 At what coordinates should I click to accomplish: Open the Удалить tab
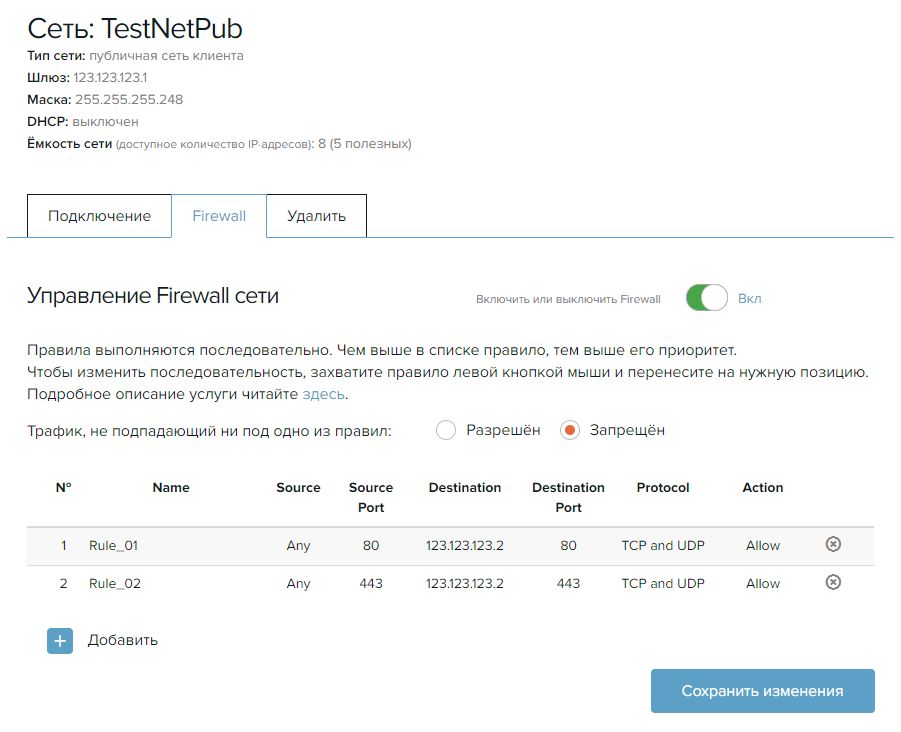[x=316, y=216]
